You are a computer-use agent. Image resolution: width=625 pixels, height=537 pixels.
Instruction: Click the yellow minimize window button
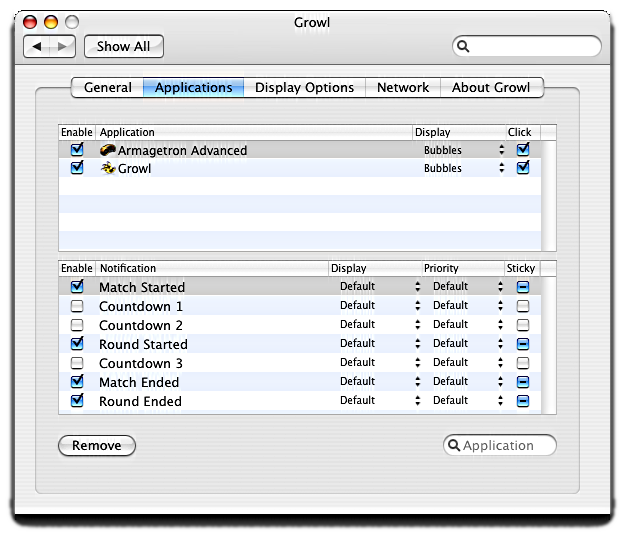[x=51, y=22]
